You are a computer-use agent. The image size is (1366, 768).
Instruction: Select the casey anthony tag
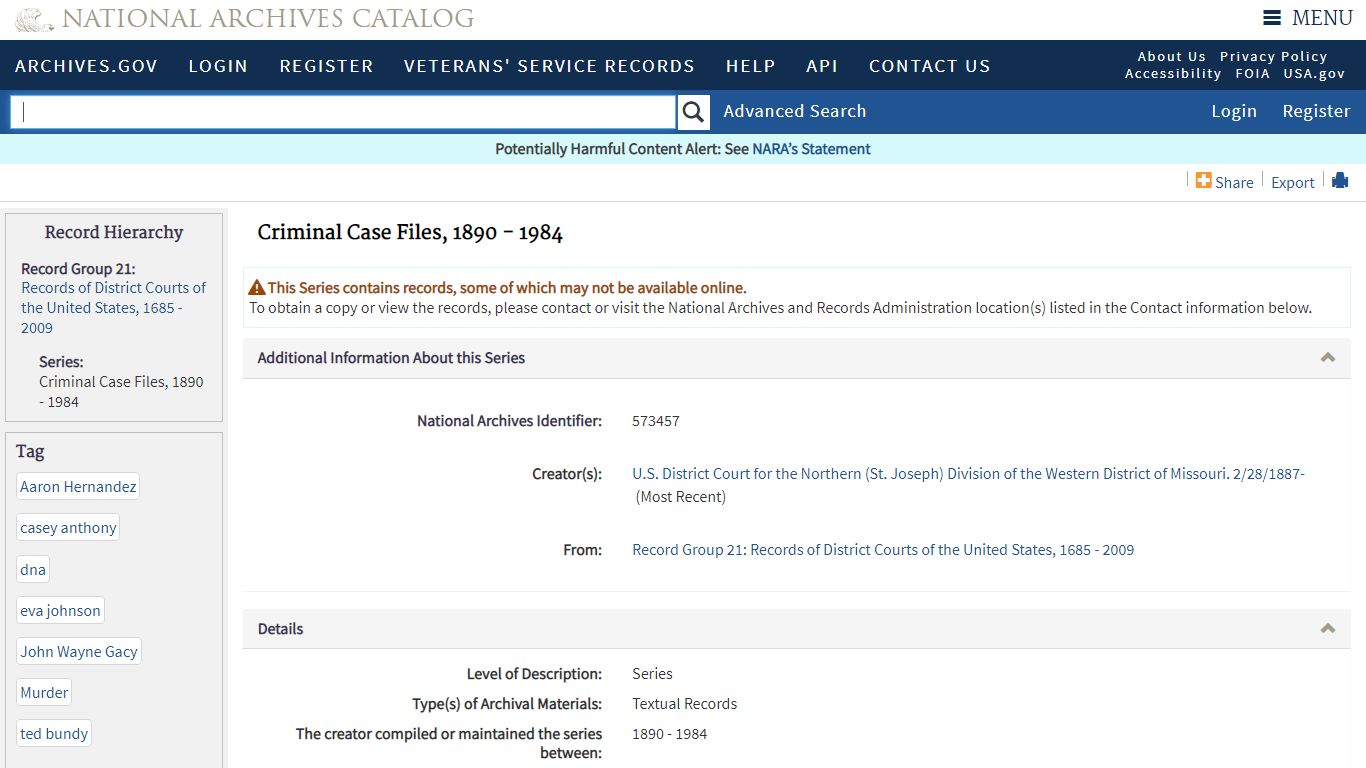(68, 528)
